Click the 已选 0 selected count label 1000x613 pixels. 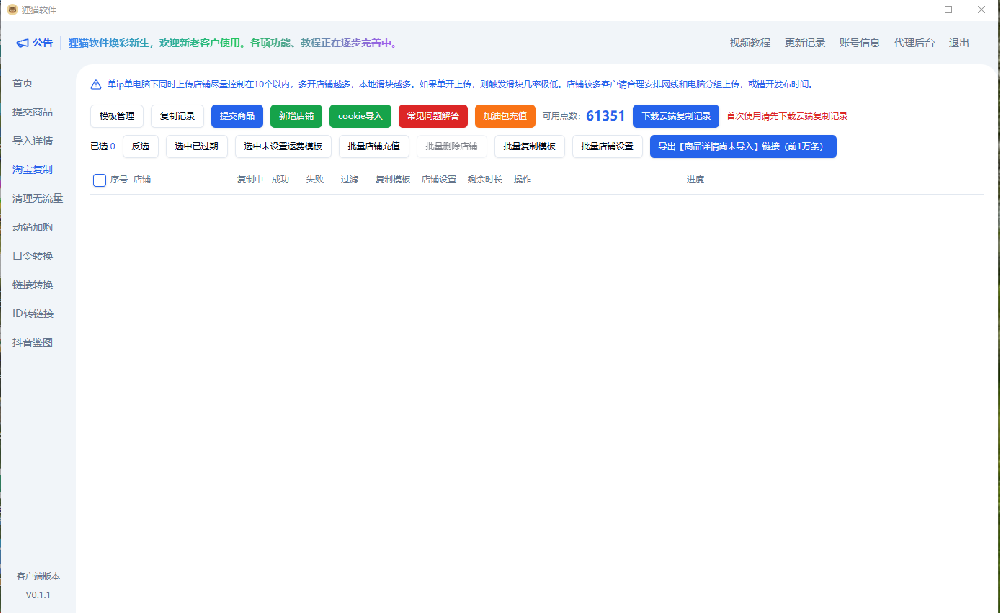coord(103,146)
